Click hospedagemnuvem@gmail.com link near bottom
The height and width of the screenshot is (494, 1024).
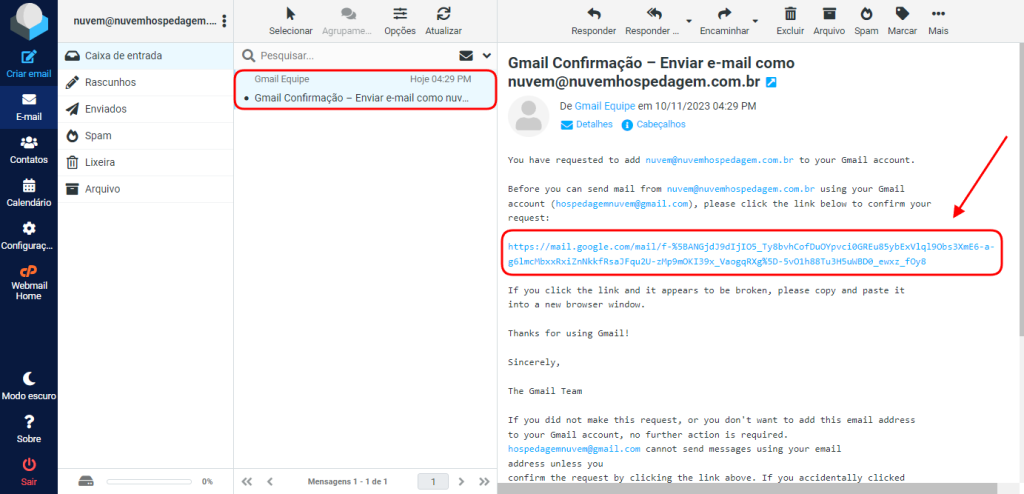pyautogui.click(x=574, y=449)
